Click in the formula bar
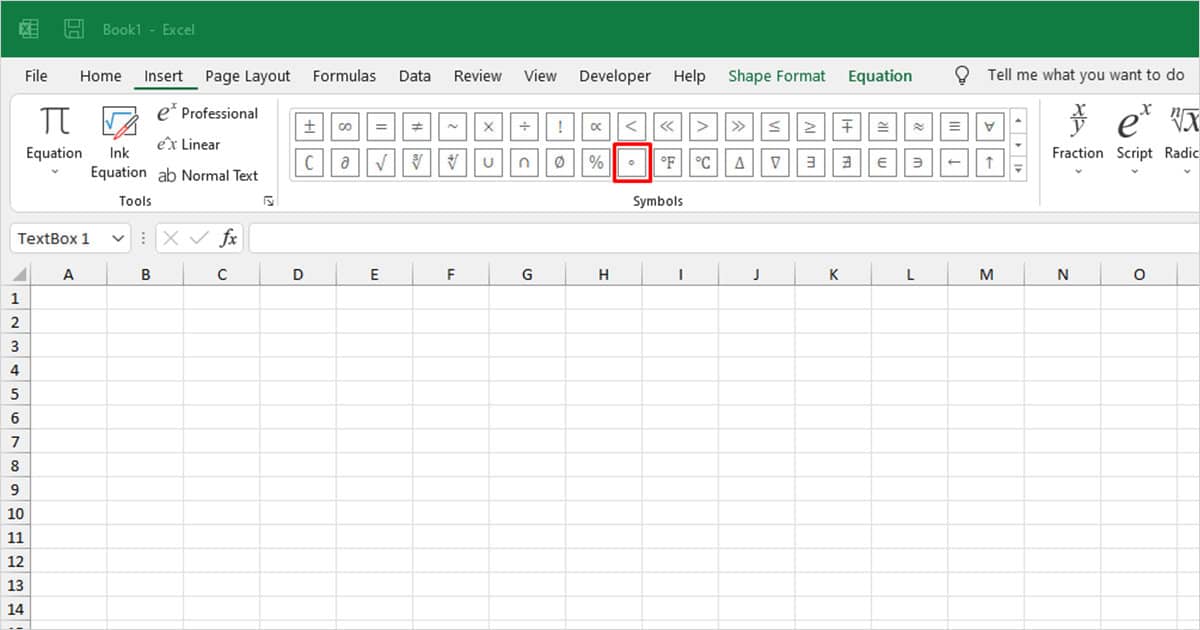The height and width of the screenshot is (630, 1200). tap(600, 238)
